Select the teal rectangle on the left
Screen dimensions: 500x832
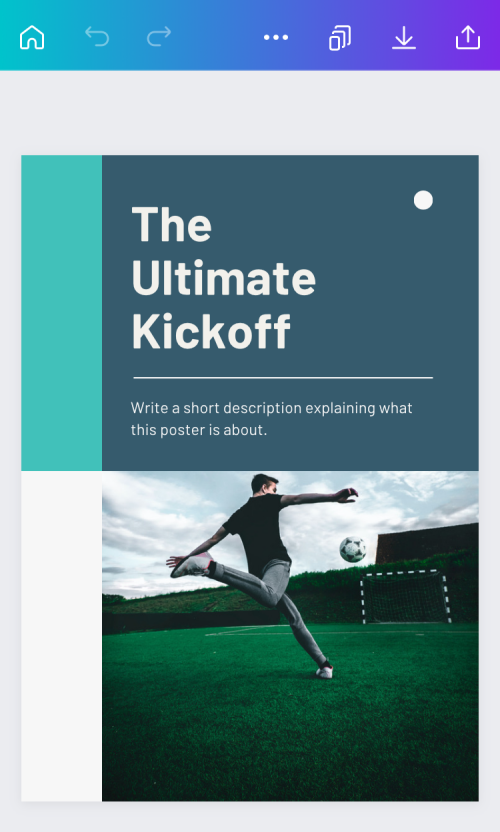pyautogui.click(x=62, y=313)
